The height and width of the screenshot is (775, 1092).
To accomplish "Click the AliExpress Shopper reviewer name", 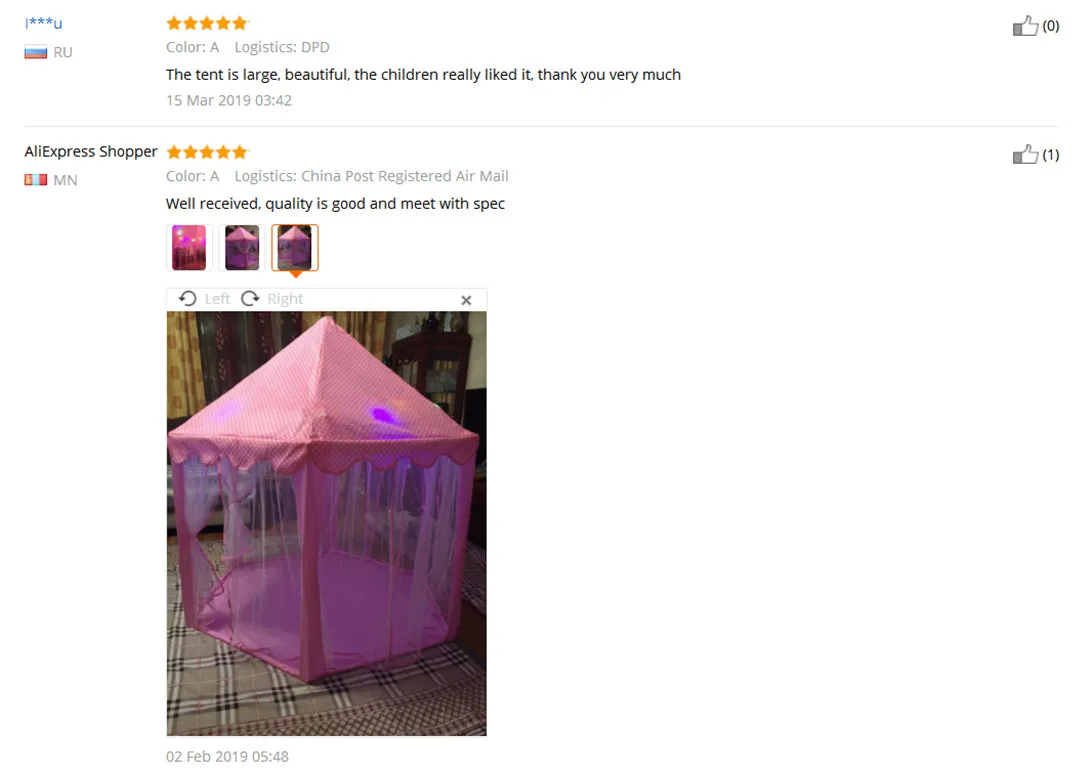I will tap(91, 151).
